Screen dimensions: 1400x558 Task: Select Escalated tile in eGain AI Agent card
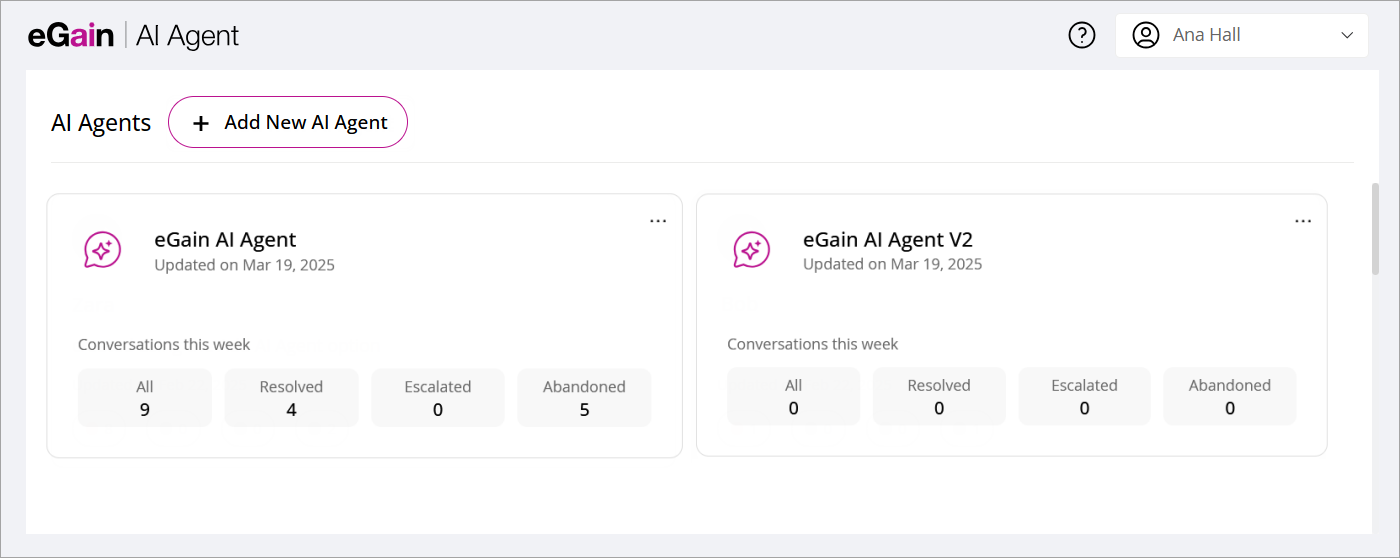(438, 398)
